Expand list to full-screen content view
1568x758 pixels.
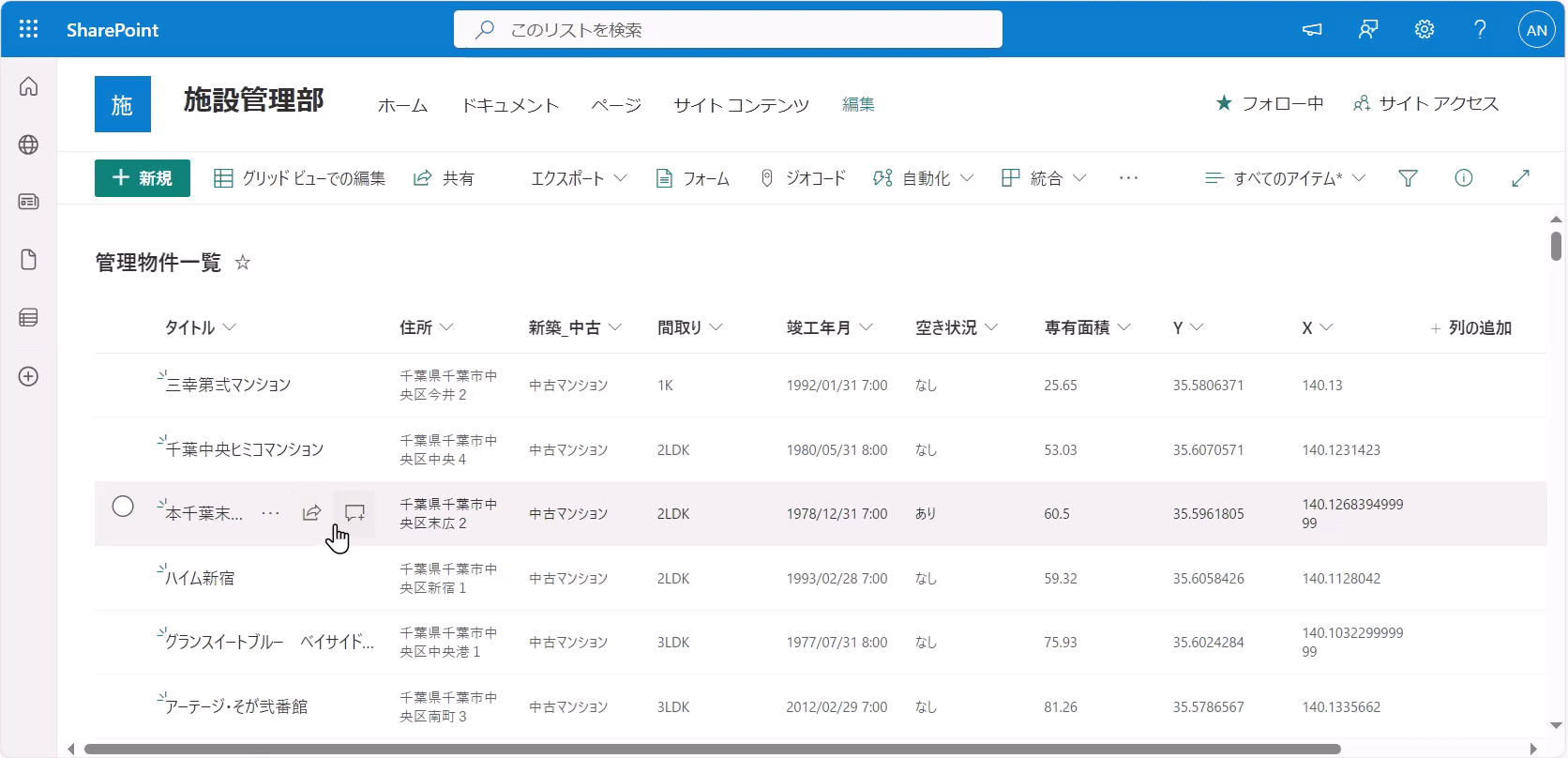[x=1520, y=178]
